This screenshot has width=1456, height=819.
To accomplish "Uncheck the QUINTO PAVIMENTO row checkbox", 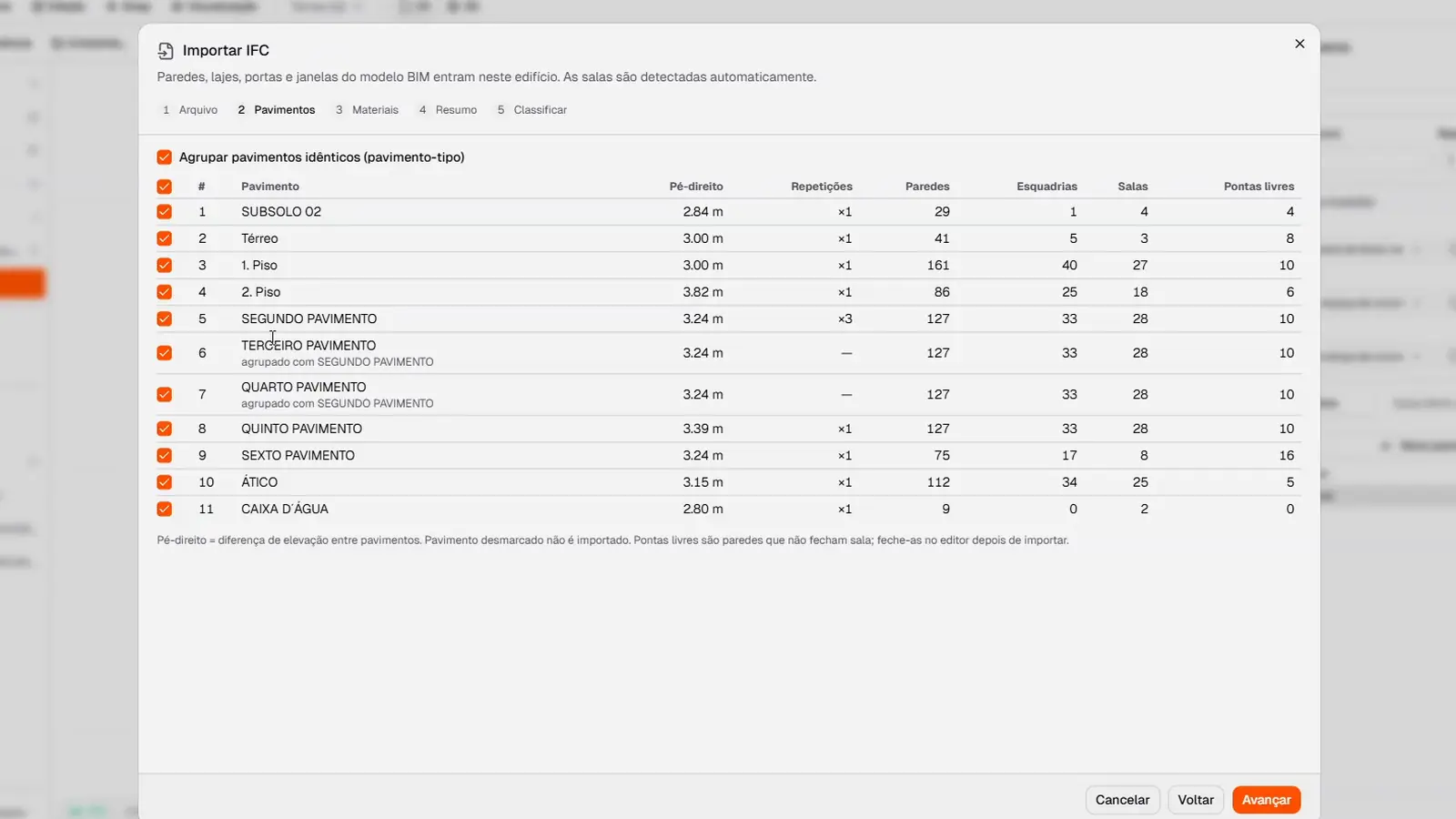I will (x=164, y=429).
